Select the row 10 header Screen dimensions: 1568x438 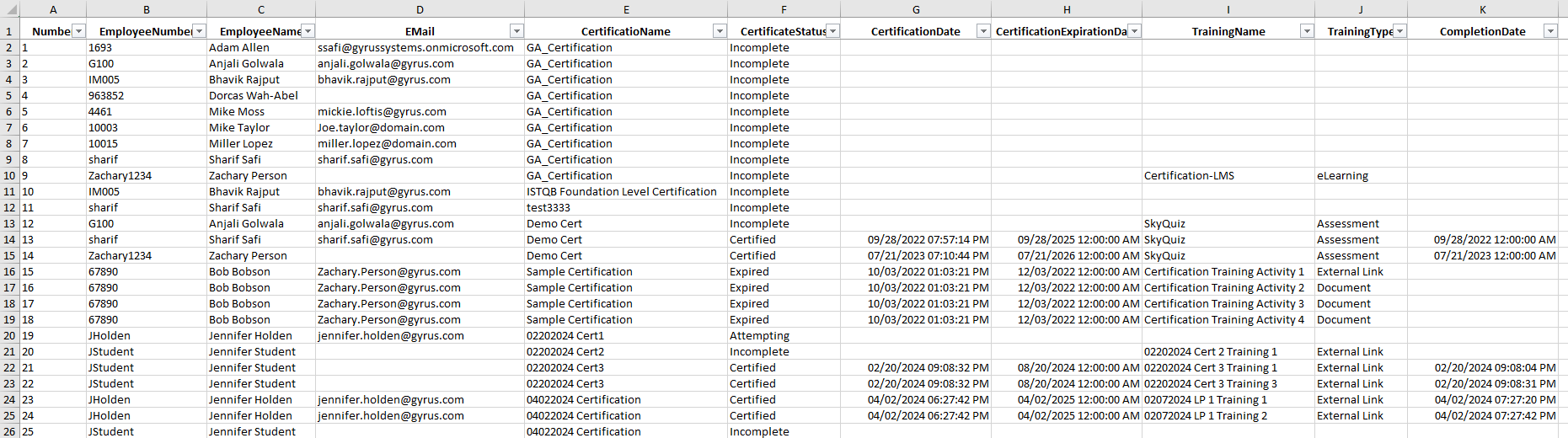9,176
